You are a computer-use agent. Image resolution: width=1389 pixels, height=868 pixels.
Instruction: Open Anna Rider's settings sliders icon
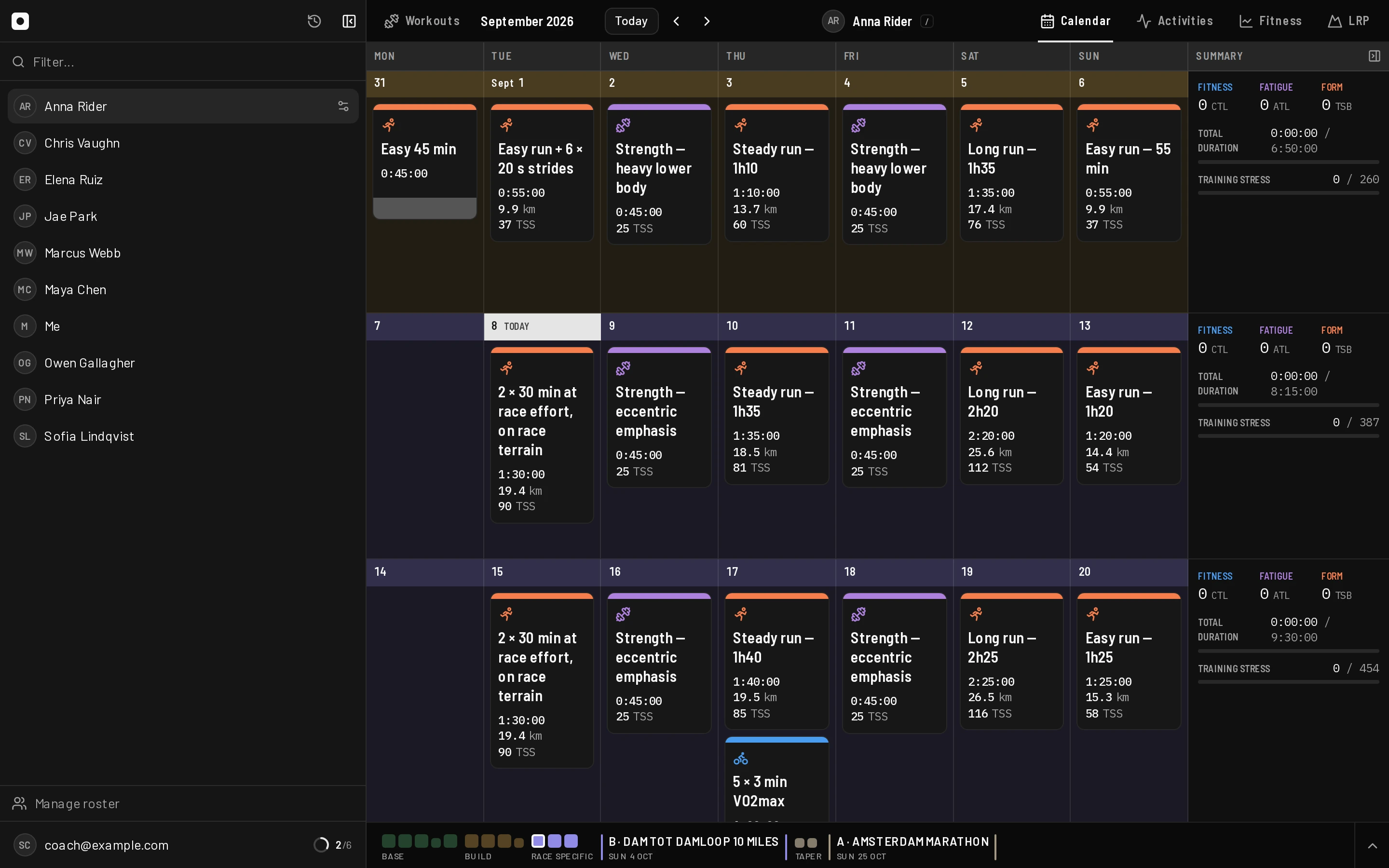click(343, 106)
